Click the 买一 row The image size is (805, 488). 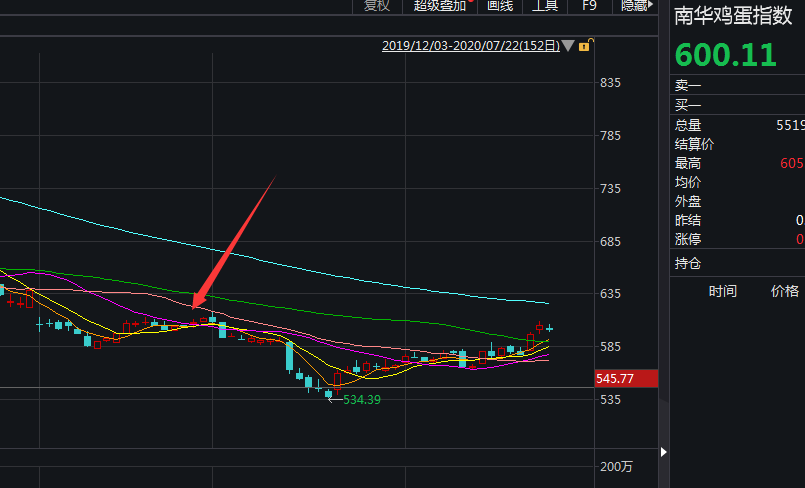click(x=737, y=105)
